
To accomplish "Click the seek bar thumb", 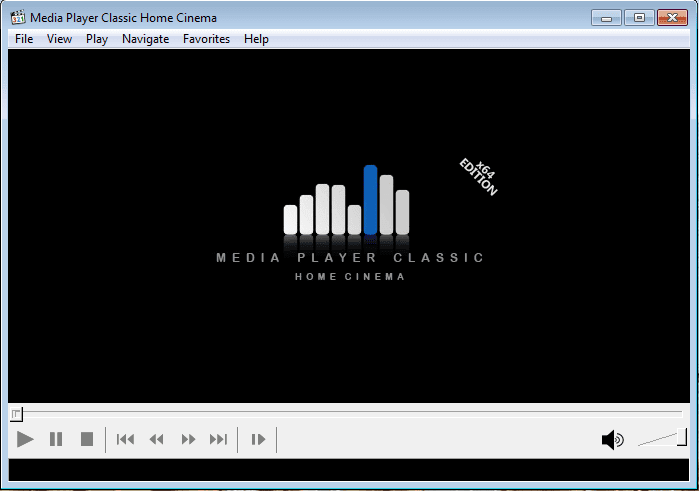I will click(x=16, y=414).
